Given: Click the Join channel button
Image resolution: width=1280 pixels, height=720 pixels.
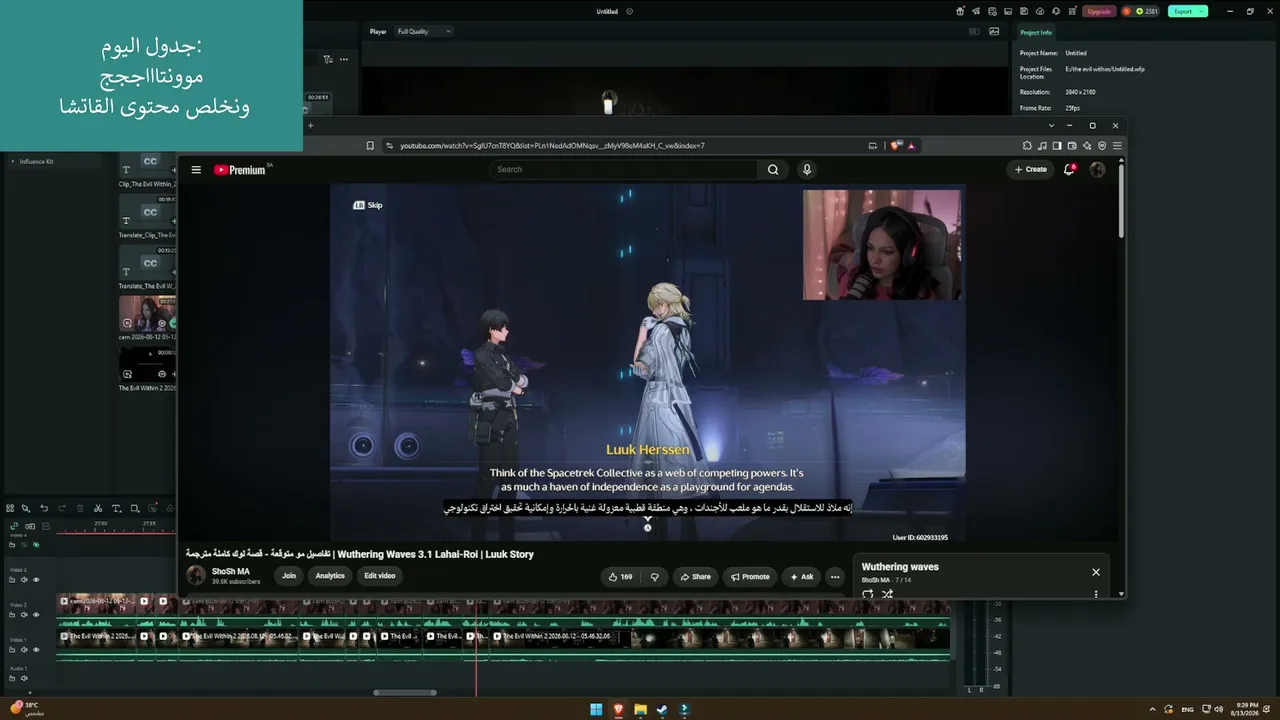Looking at the screenshot, I should [289, 576].
